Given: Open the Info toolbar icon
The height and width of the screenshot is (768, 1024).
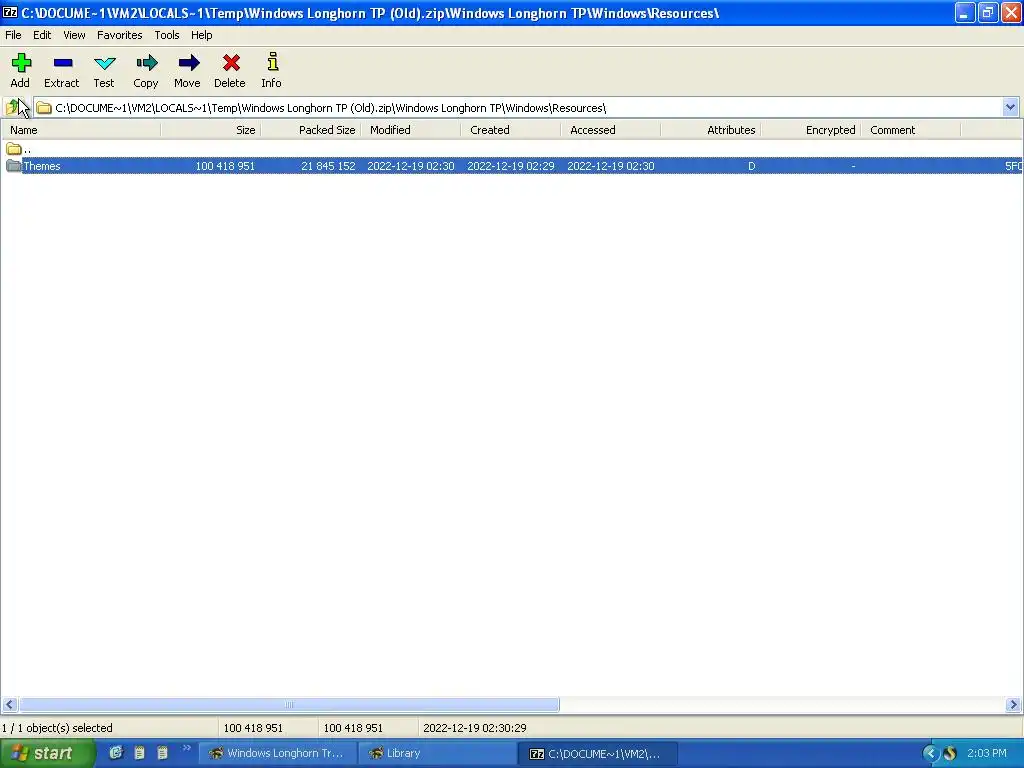Looking at the screenshot, I should [x=272, y=62].
